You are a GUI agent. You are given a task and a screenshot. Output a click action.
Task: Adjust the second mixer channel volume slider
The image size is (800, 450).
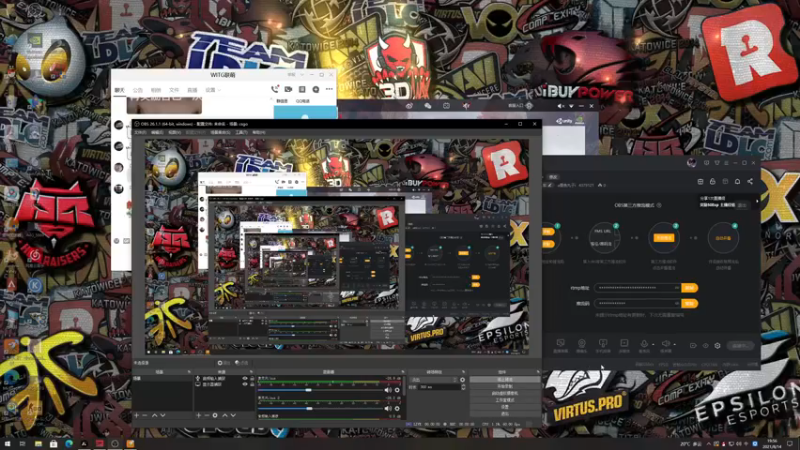point(320,408)
